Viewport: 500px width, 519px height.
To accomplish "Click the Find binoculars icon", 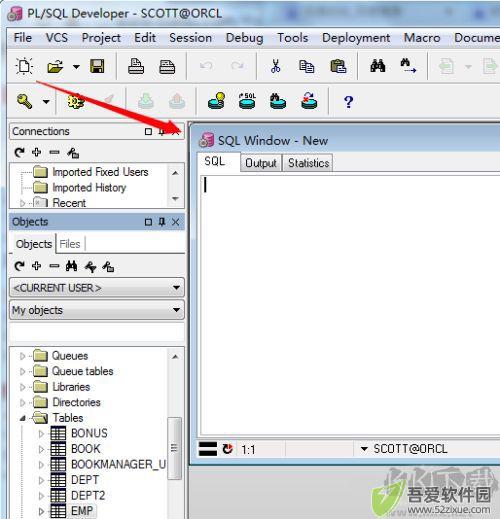I will (378, 66).
